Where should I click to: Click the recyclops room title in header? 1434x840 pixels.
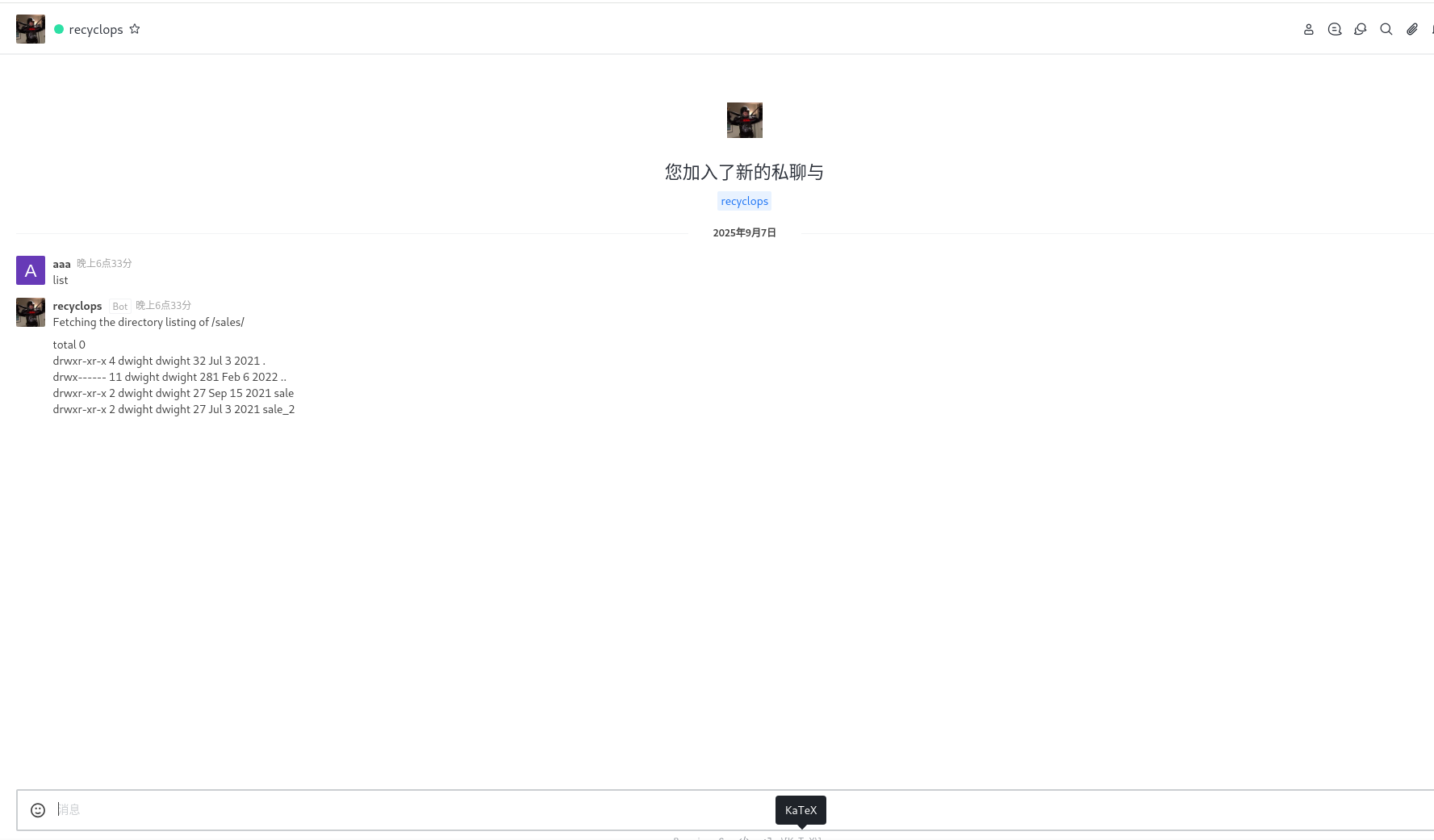click(95, 30)
